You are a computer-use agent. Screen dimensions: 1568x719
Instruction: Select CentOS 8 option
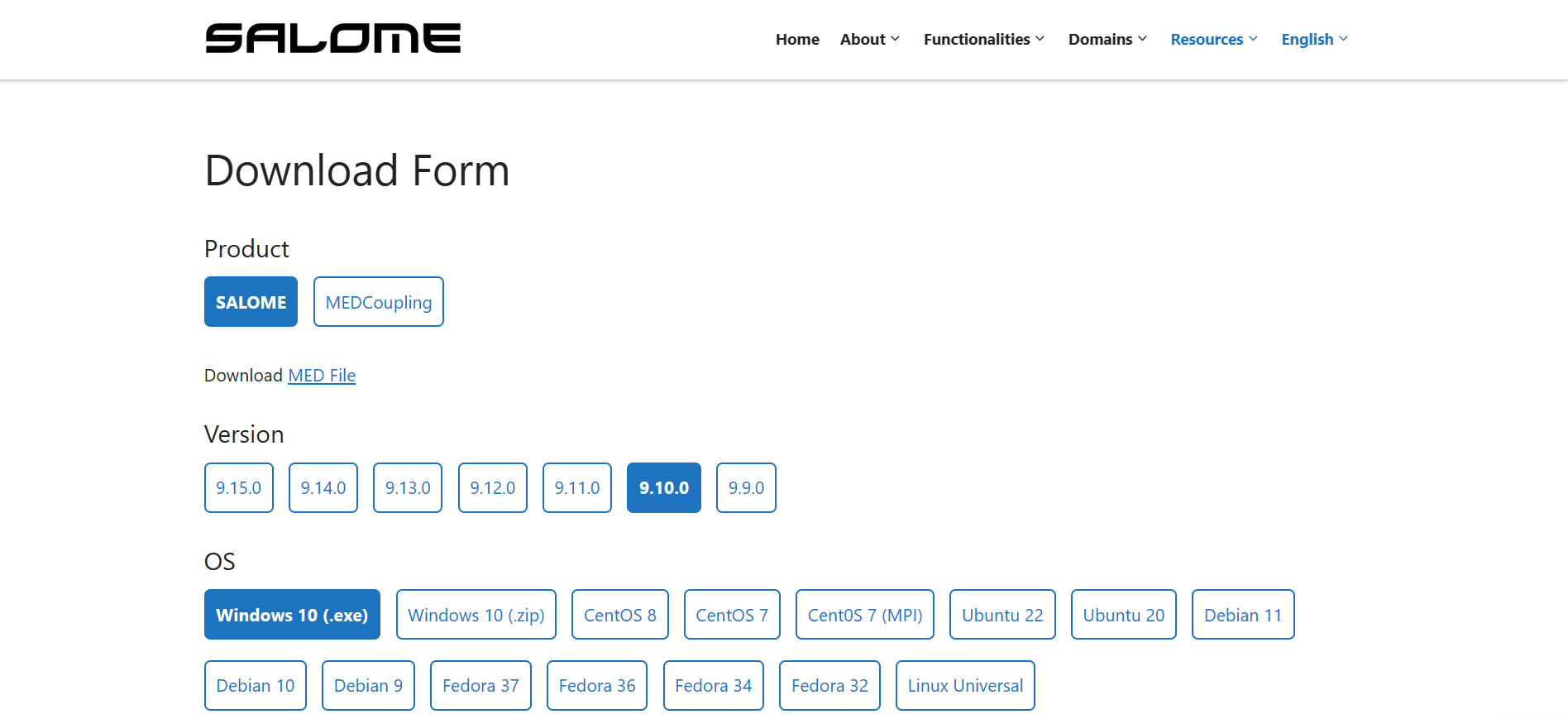click(620, 615)
